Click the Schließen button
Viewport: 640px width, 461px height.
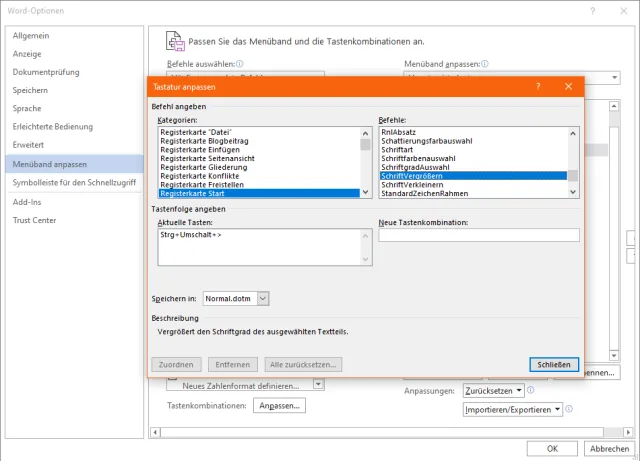tap(554, 365)
